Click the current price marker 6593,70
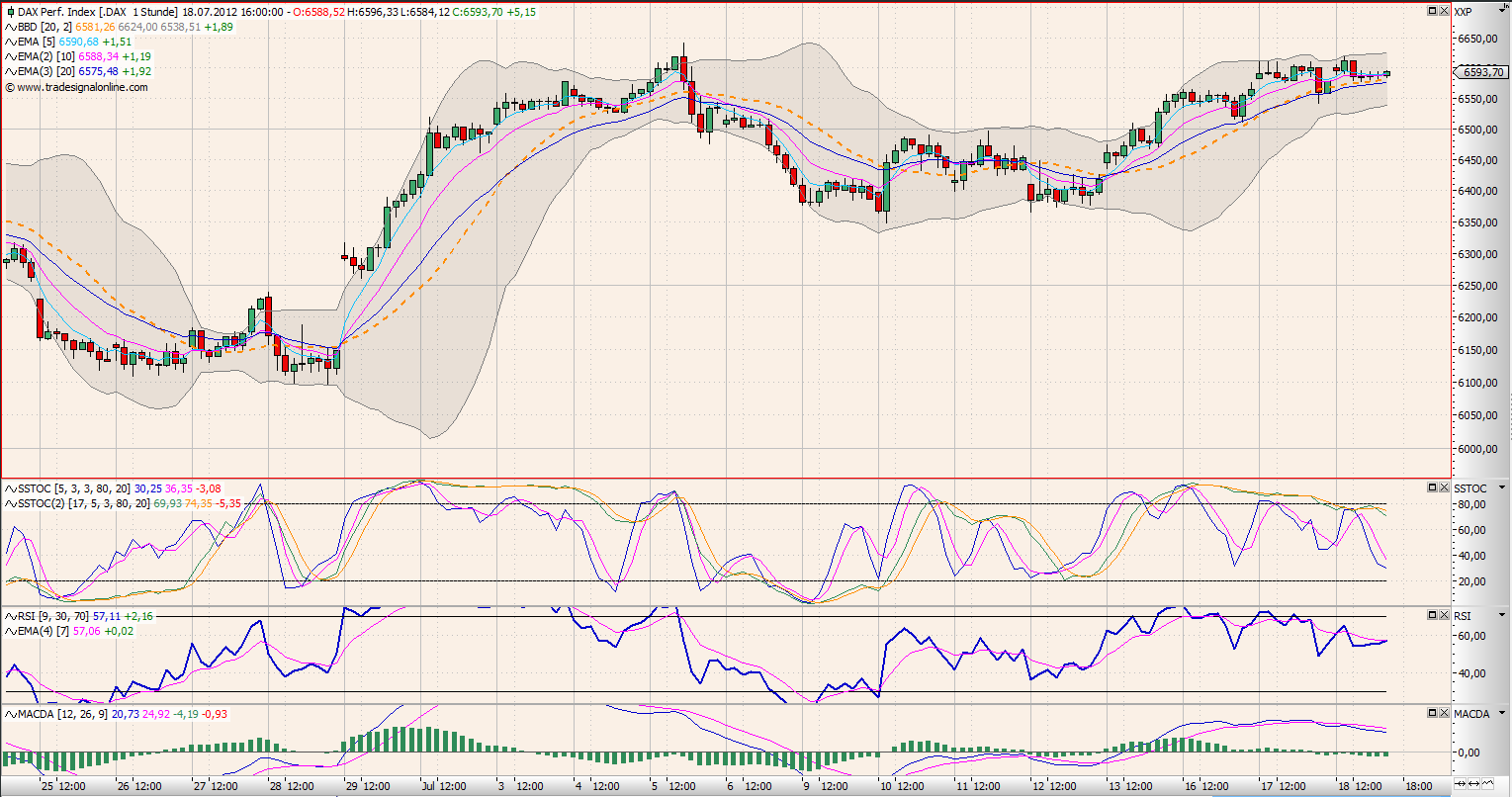1512x797 pixels. 1480,72
